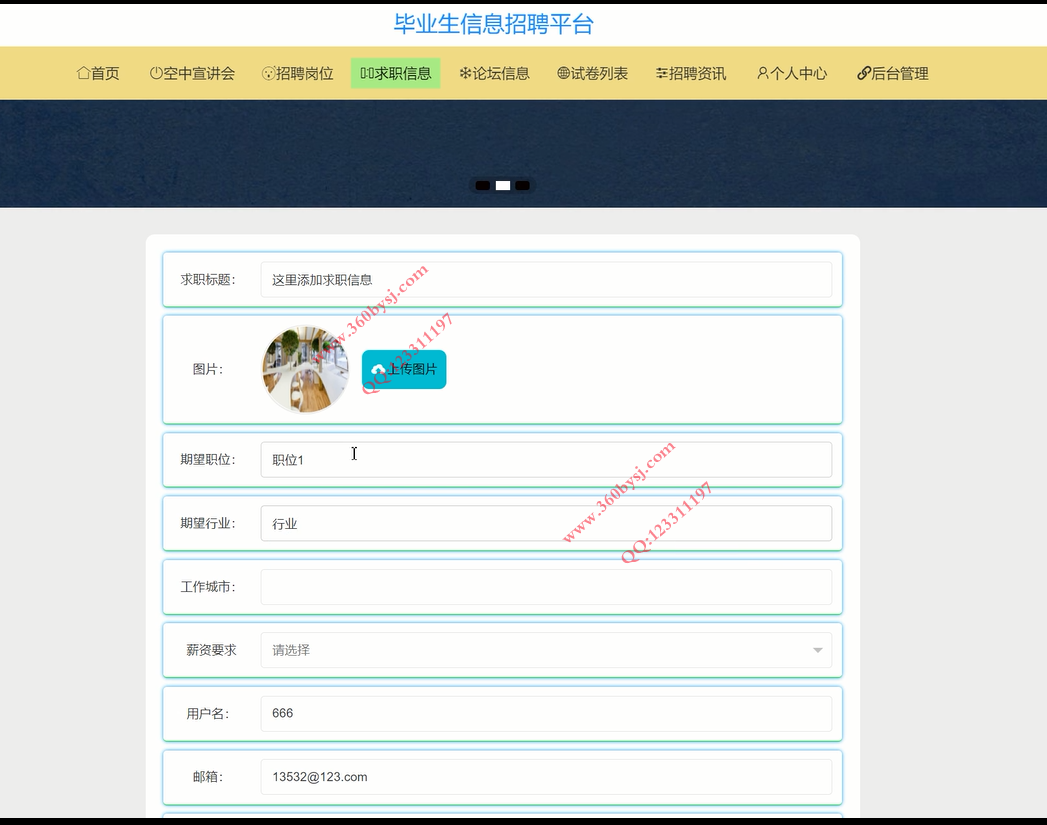
Task: Select the 求职信息 menu item
Action: coord(396,73)
